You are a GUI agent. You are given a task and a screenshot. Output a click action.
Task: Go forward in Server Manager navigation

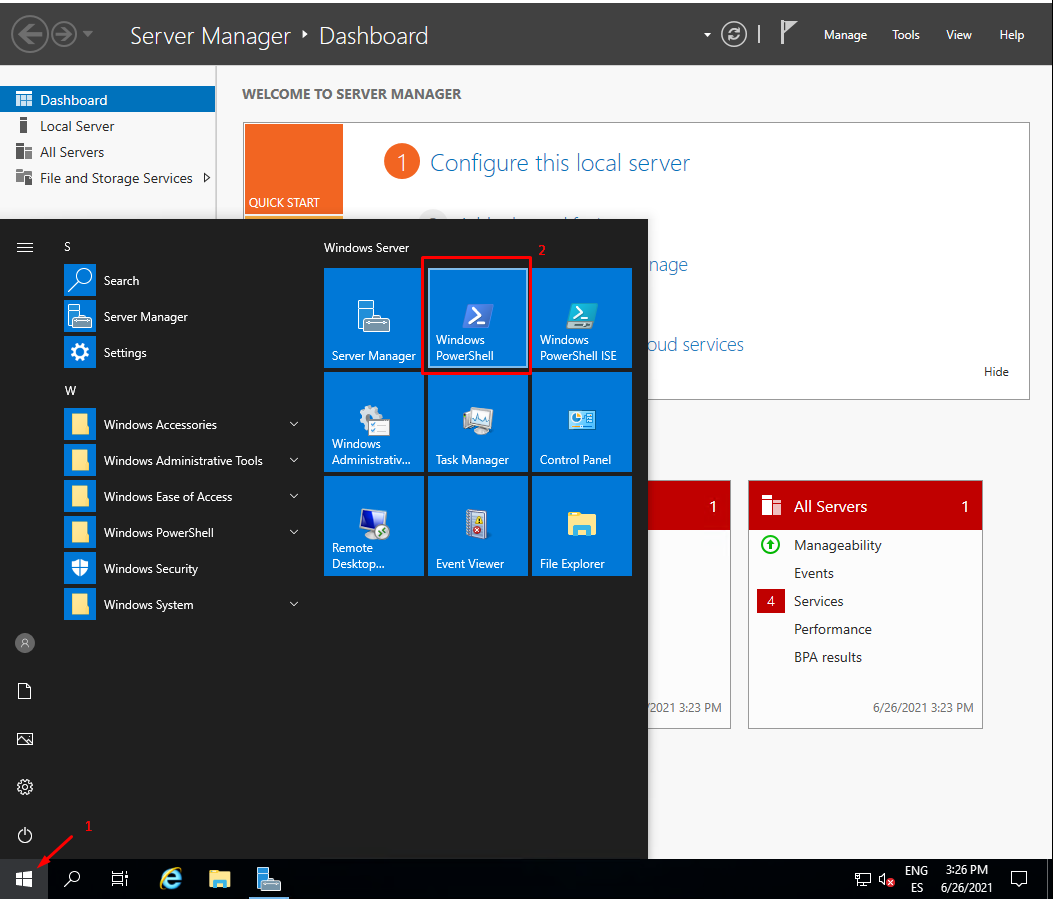(64, 34)
